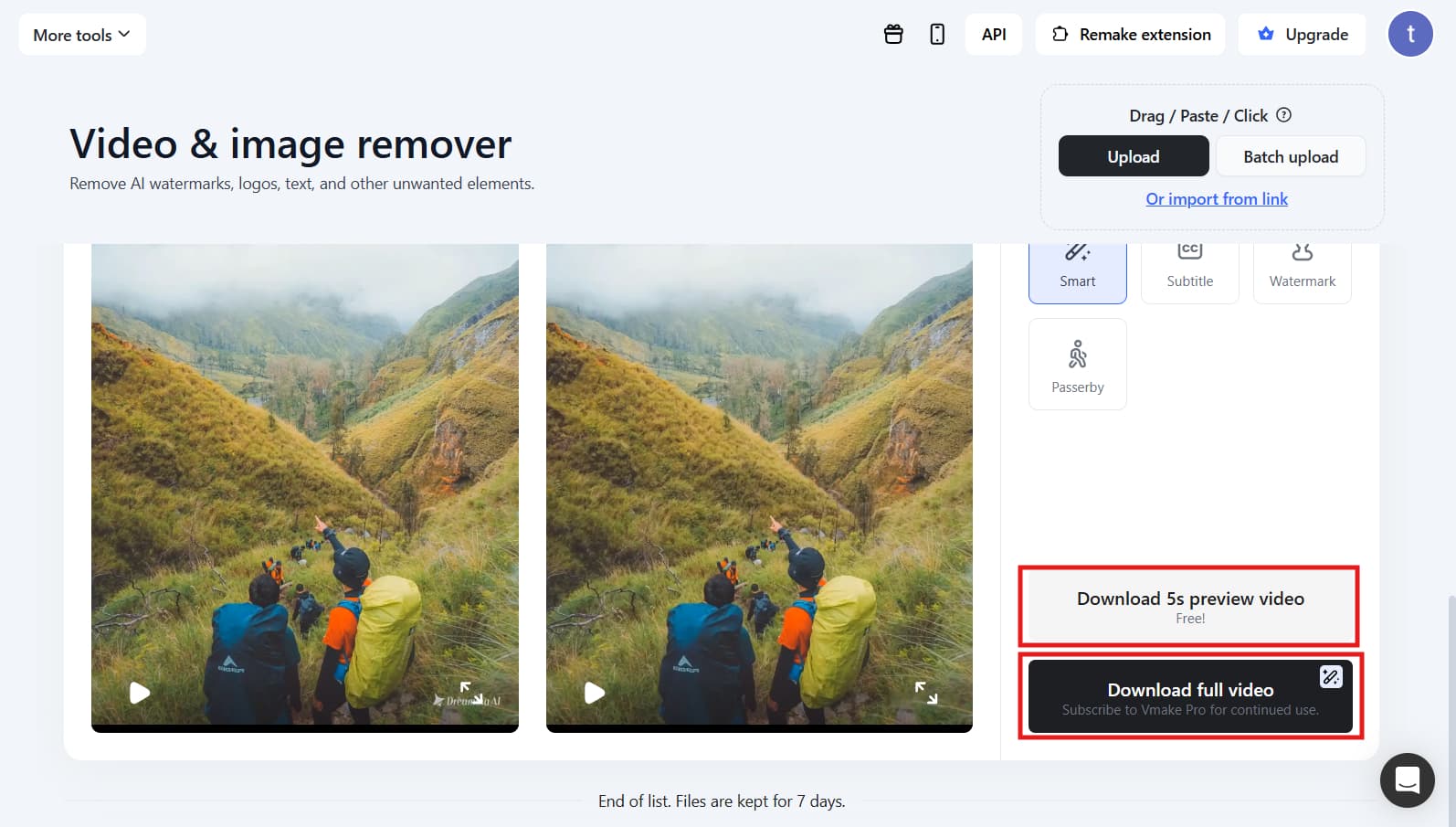Click the black Upload button

click(x=1134, y=156)
